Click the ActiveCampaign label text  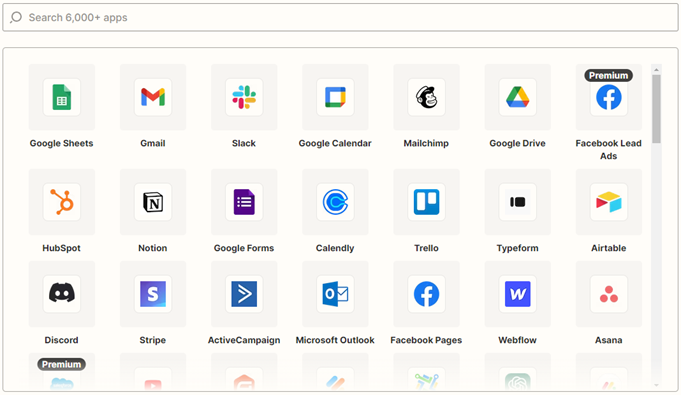[244, 340]
